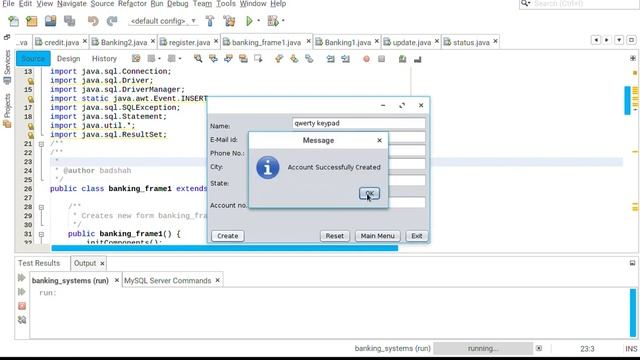Click the Open Project toolbar icon
640x360 pixels.
[x=51, y=21]
